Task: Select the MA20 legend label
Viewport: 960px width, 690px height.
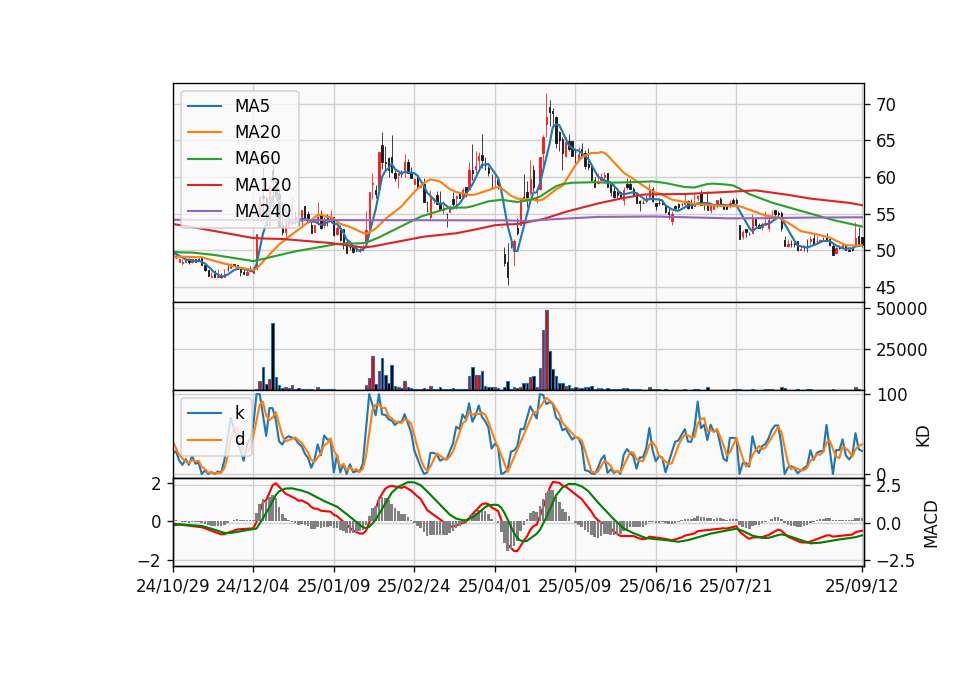Action: (x=257, y=132)
